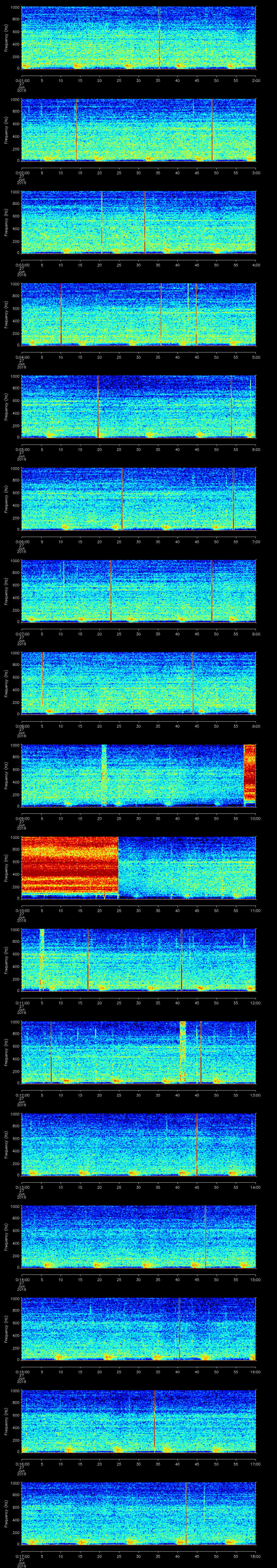The image size is (277, 1568).
Task: Select the spectrogram panel starting at 0:01:00
Action: tap(138, 38)
